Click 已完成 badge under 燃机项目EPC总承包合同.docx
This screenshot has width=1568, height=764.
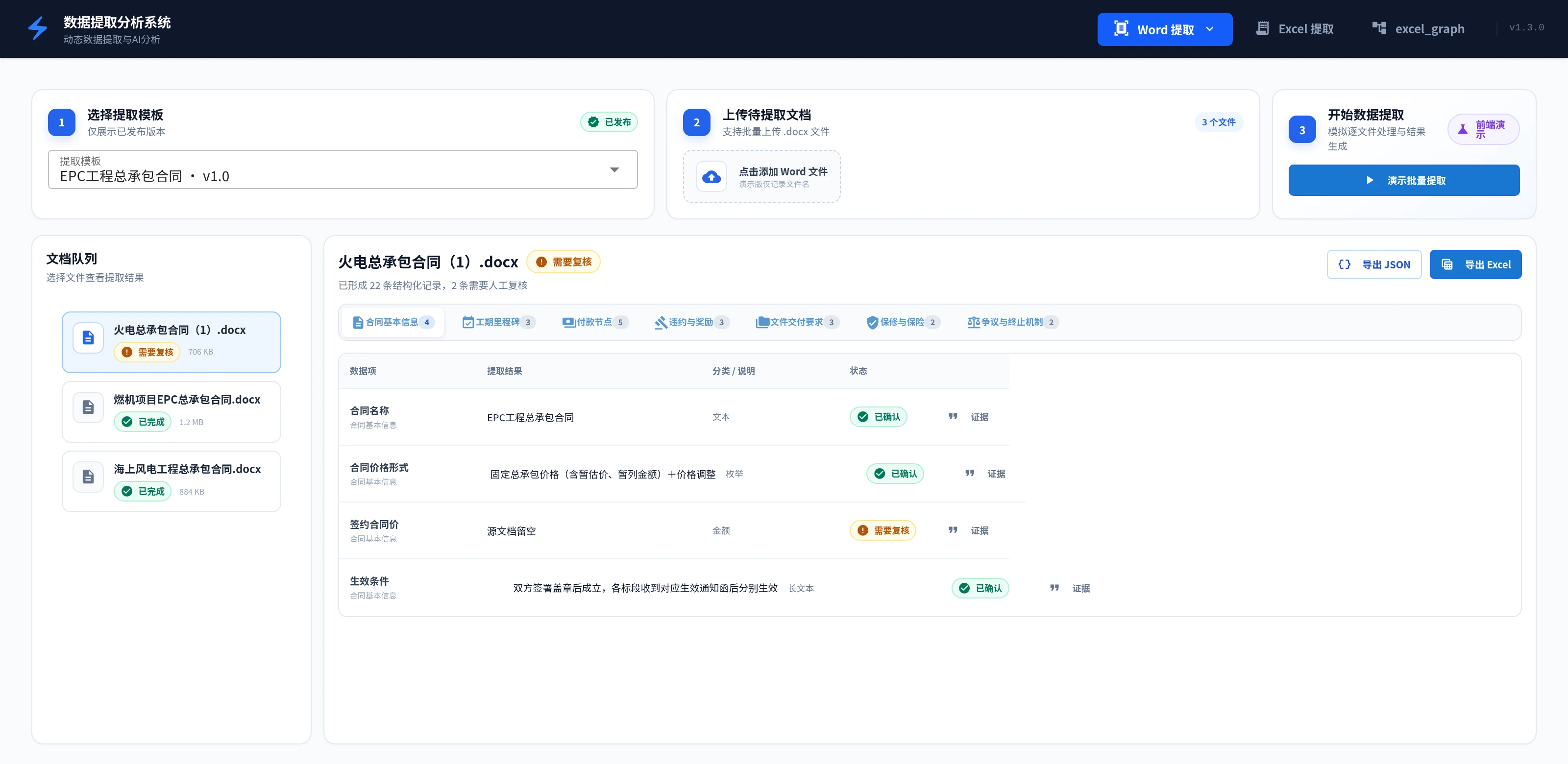tap(143, 422)
